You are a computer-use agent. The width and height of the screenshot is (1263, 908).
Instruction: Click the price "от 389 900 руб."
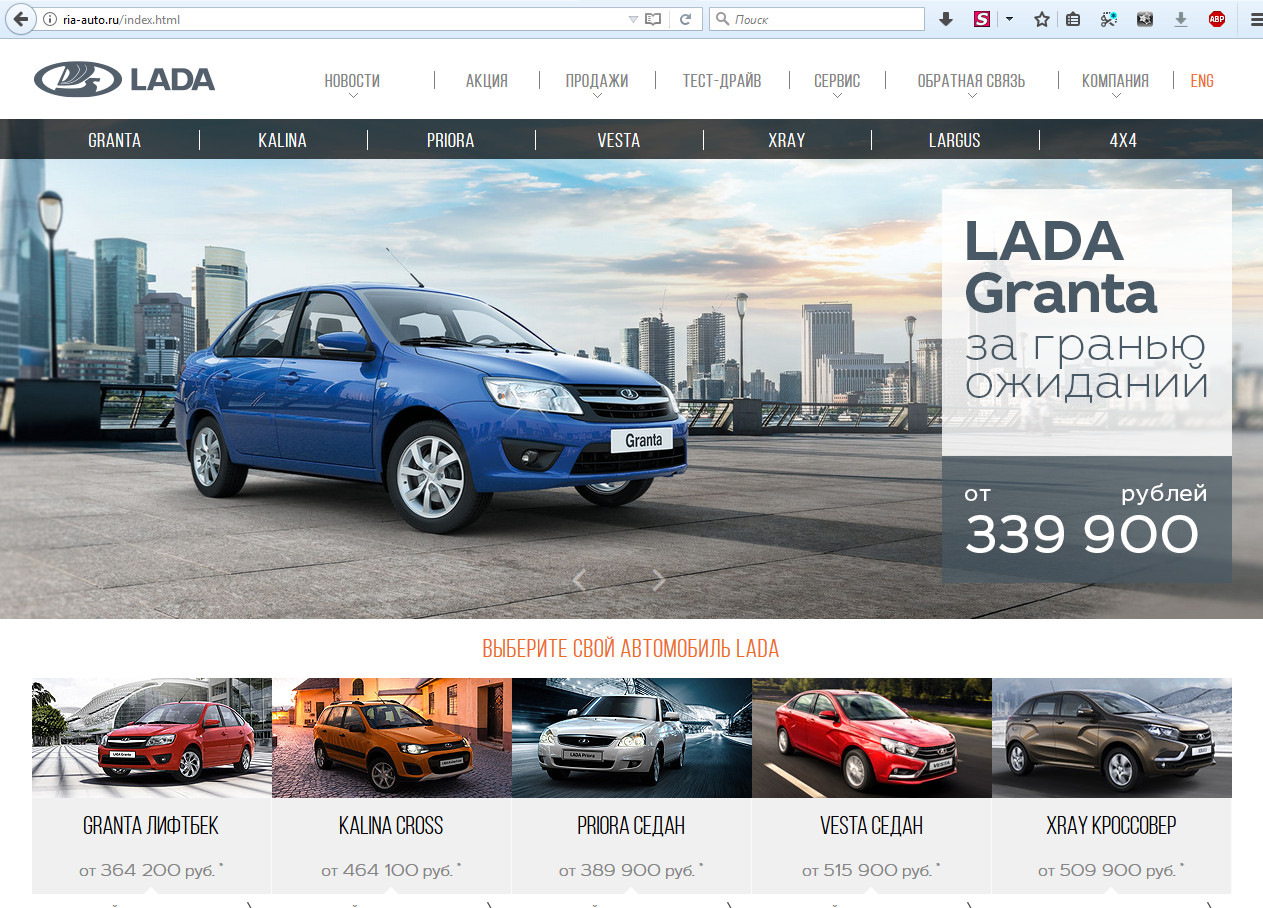coord(627,871)
